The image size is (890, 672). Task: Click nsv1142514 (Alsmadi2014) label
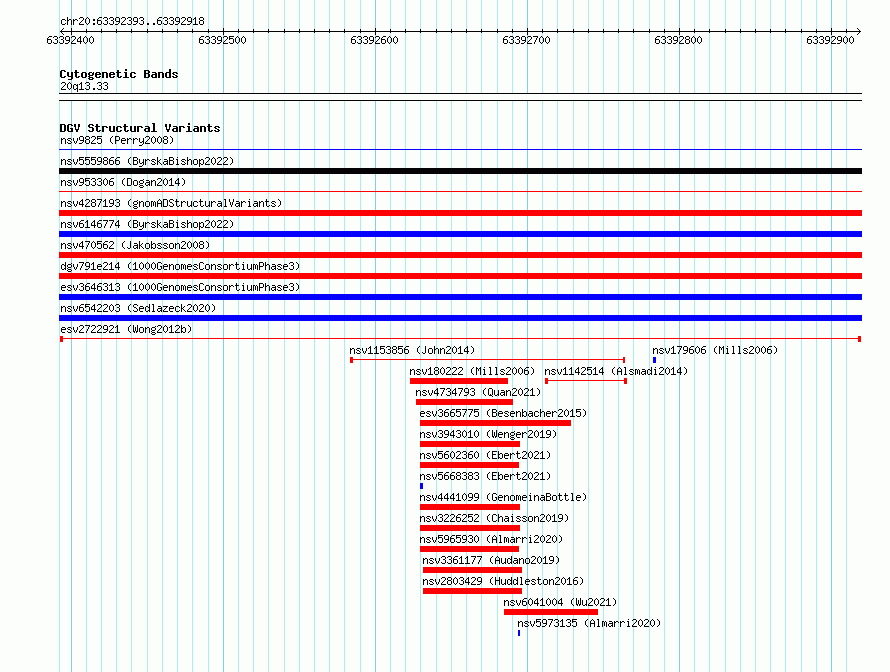point(616,371)
